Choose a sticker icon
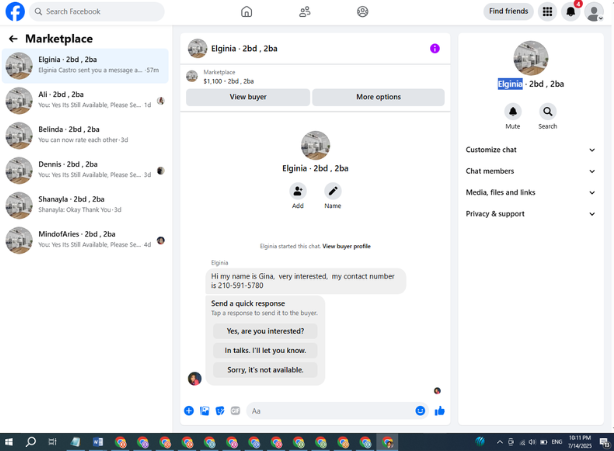614x451 pixels. pos(220,411)
